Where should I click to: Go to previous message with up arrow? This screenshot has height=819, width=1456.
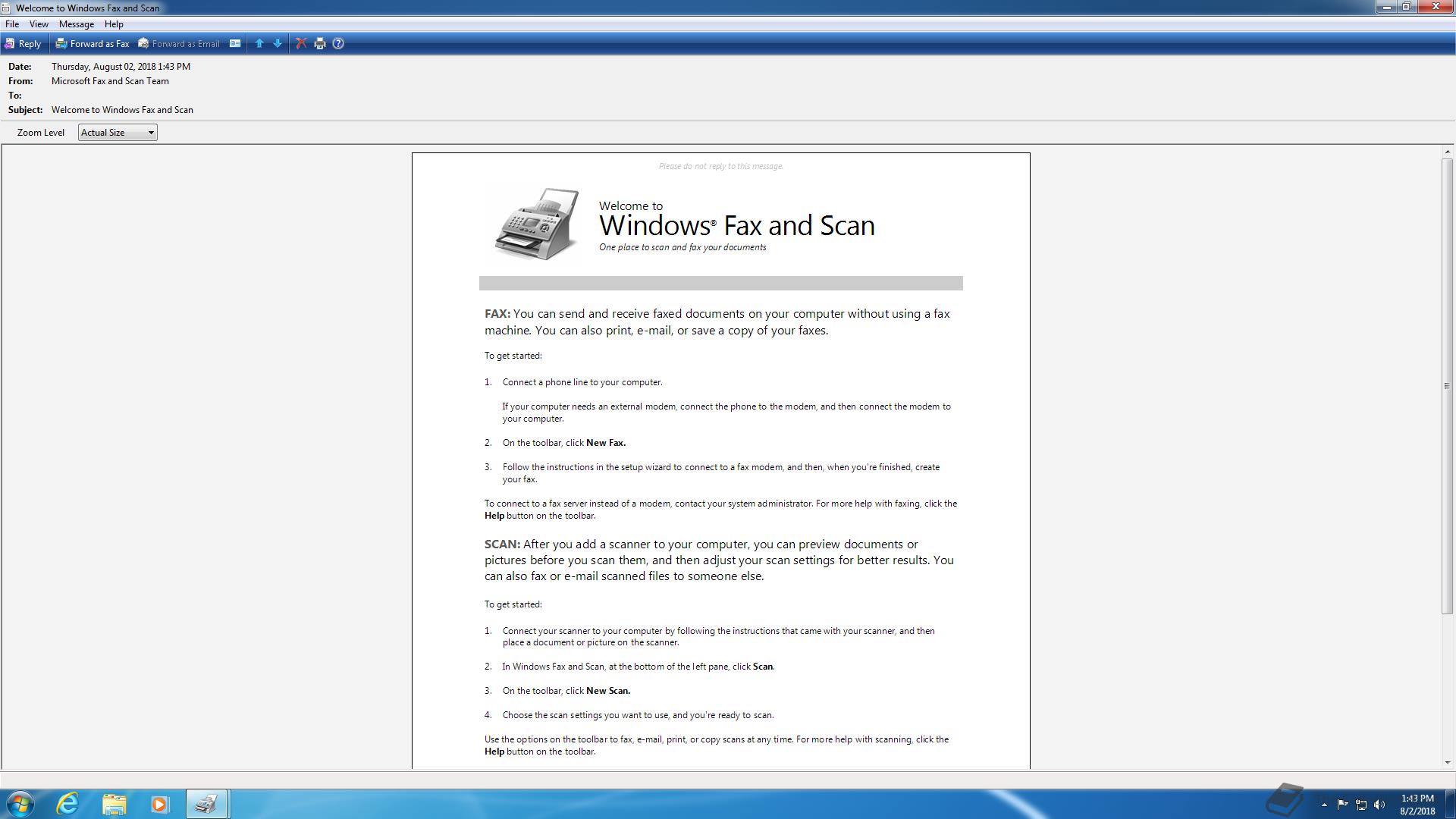(259, 44)
